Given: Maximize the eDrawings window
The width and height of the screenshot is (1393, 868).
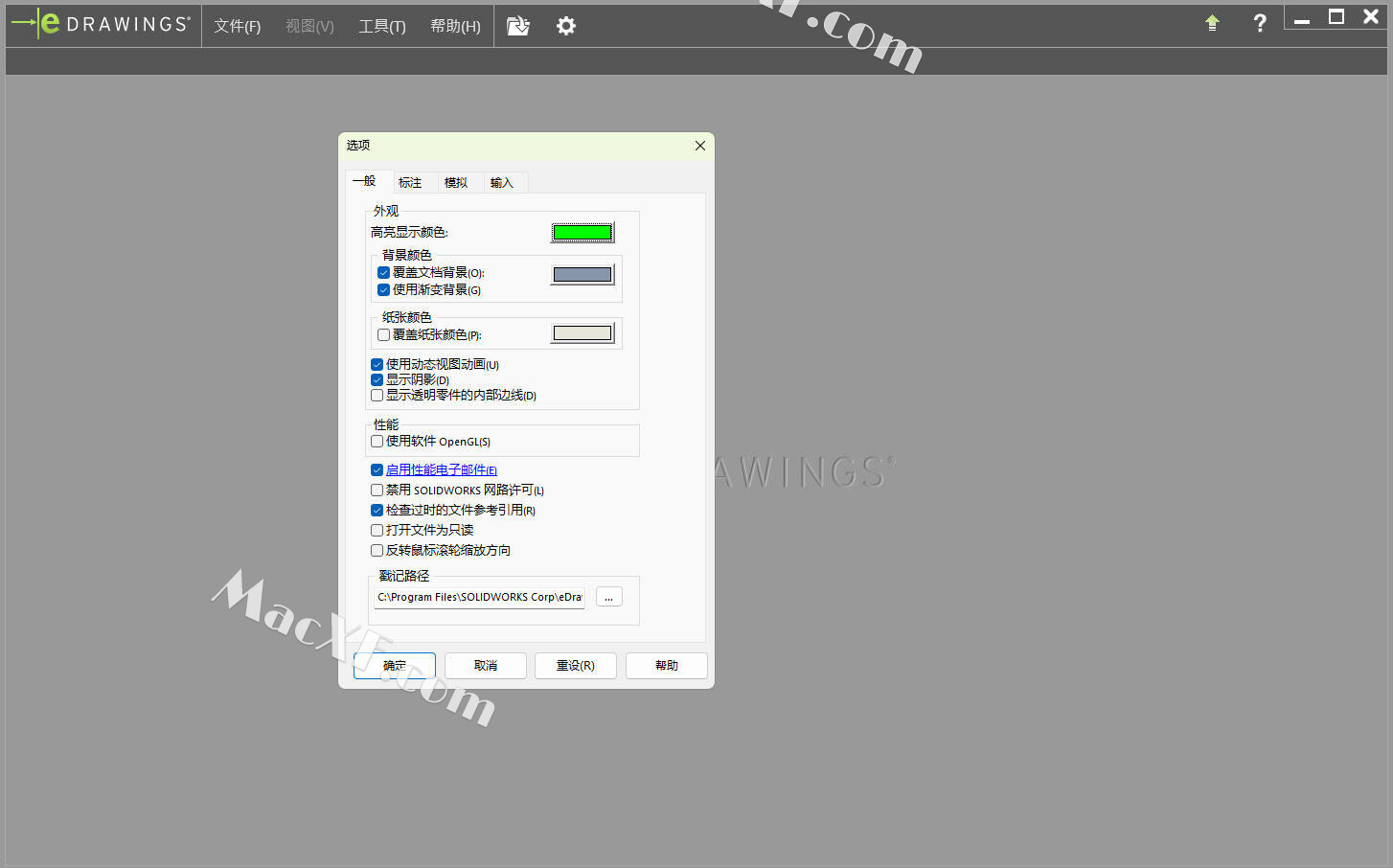Looking at the screenshot, I should click(1336, 16).
